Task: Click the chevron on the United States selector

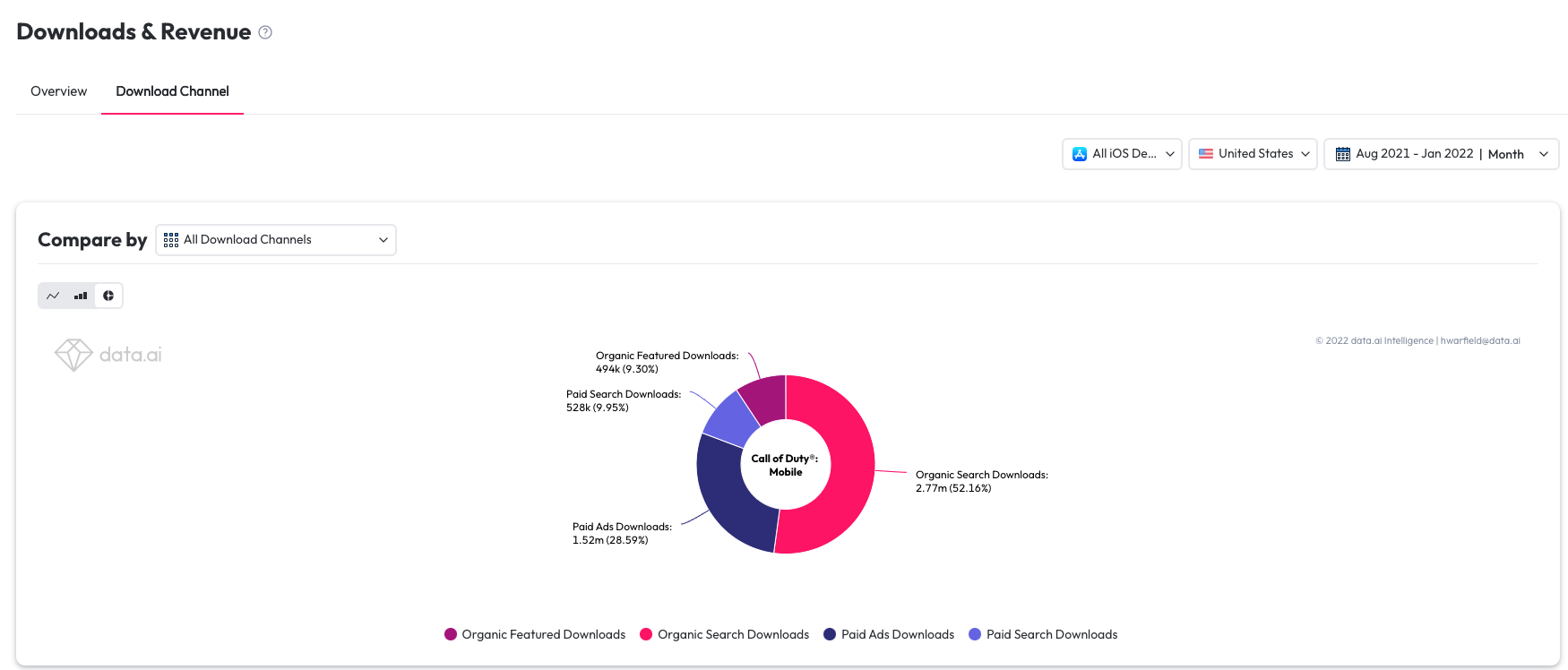Action: click(x=1305, y=154)
